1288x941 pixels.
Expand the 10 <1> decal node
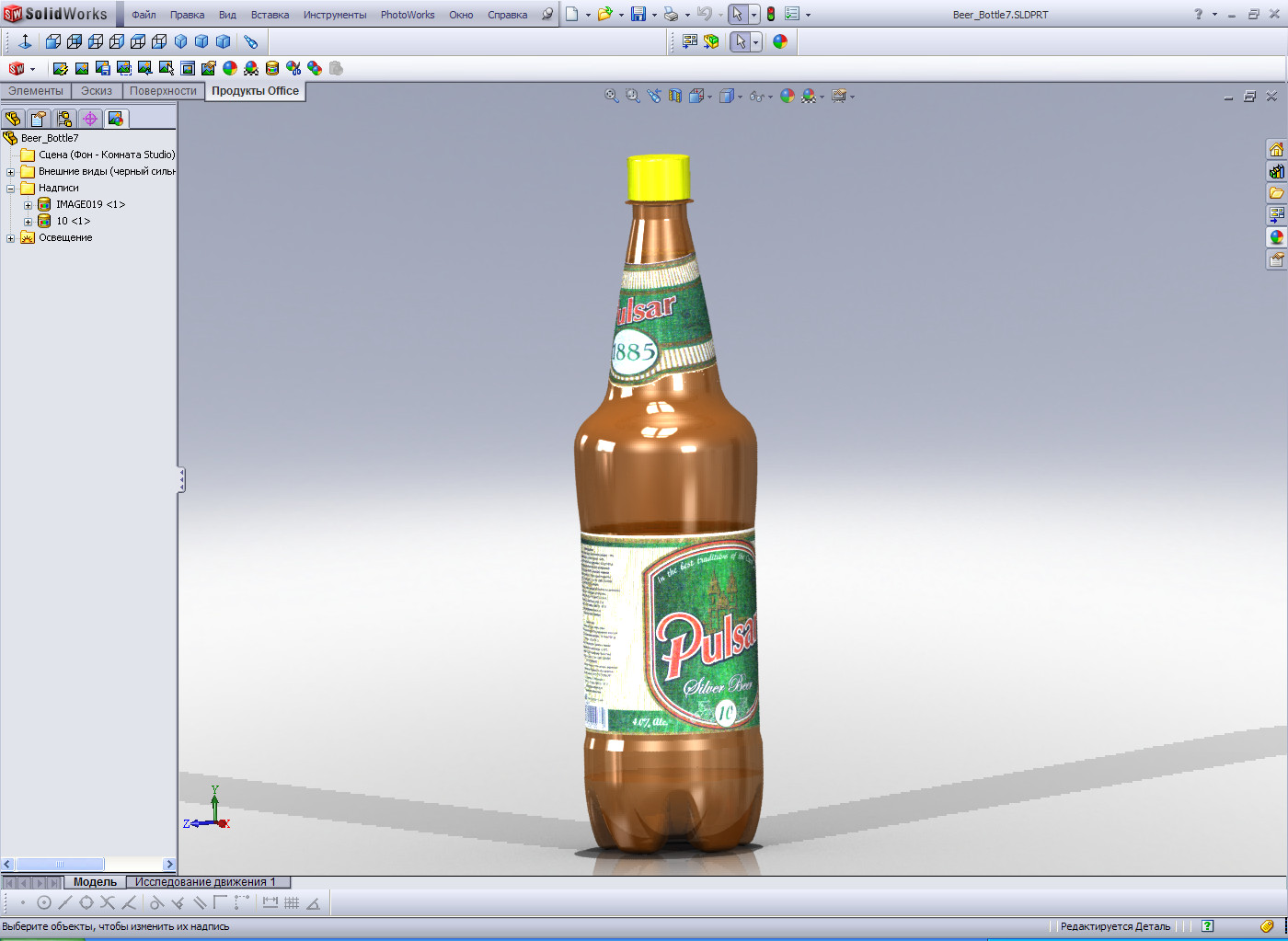28,222
